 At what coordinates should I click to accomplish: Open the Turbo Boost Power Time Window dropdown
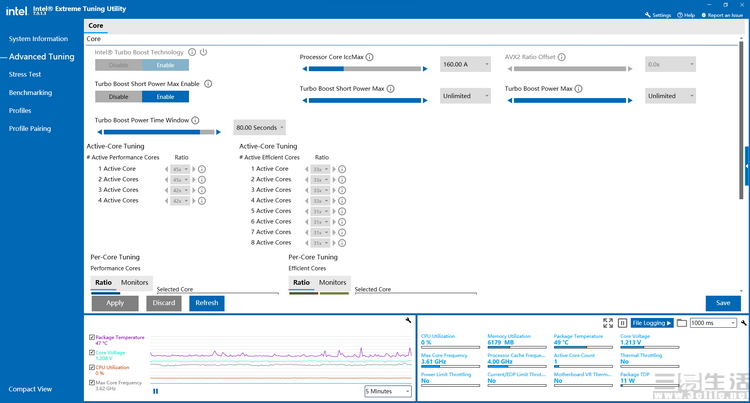point(259,128)
